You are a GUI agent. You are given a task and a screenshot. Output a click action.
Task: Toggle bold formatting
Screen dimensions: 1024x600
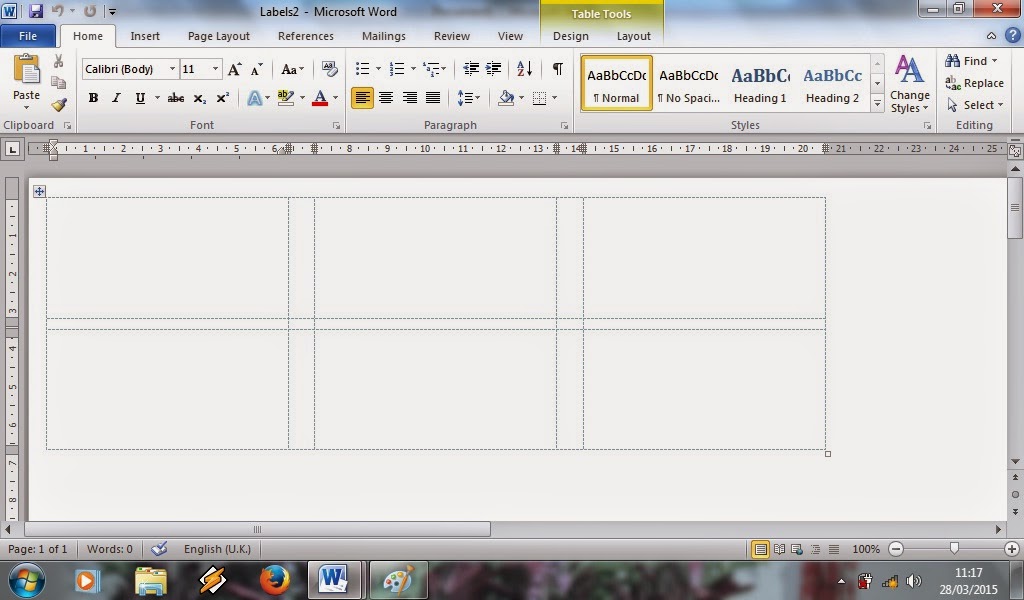[x=93, y=99]
